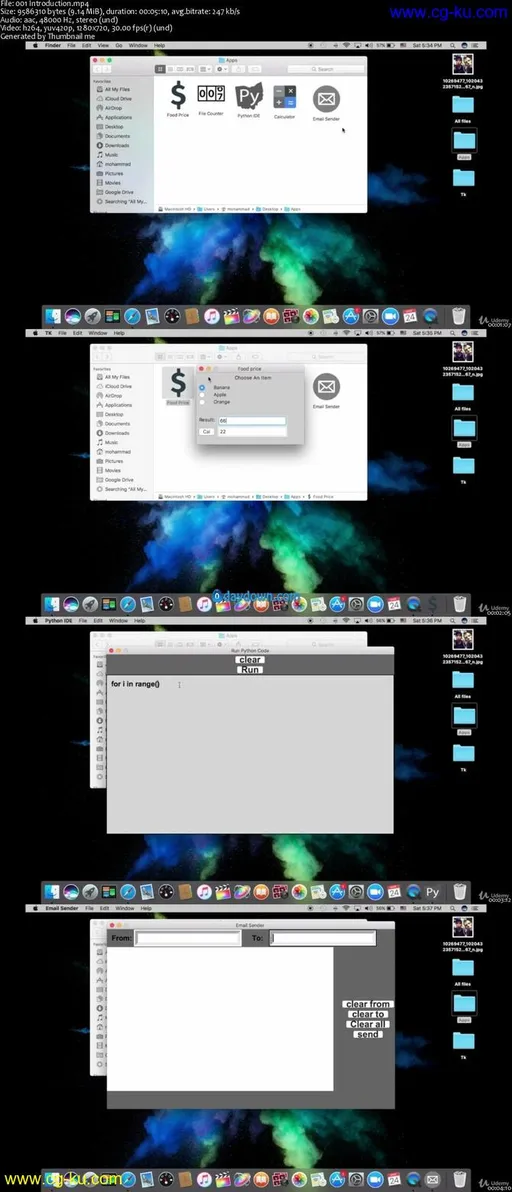Open the Python IDE application menu
Screen dimensions: 512x1192
pyautogui.click(x=57, y=620)
